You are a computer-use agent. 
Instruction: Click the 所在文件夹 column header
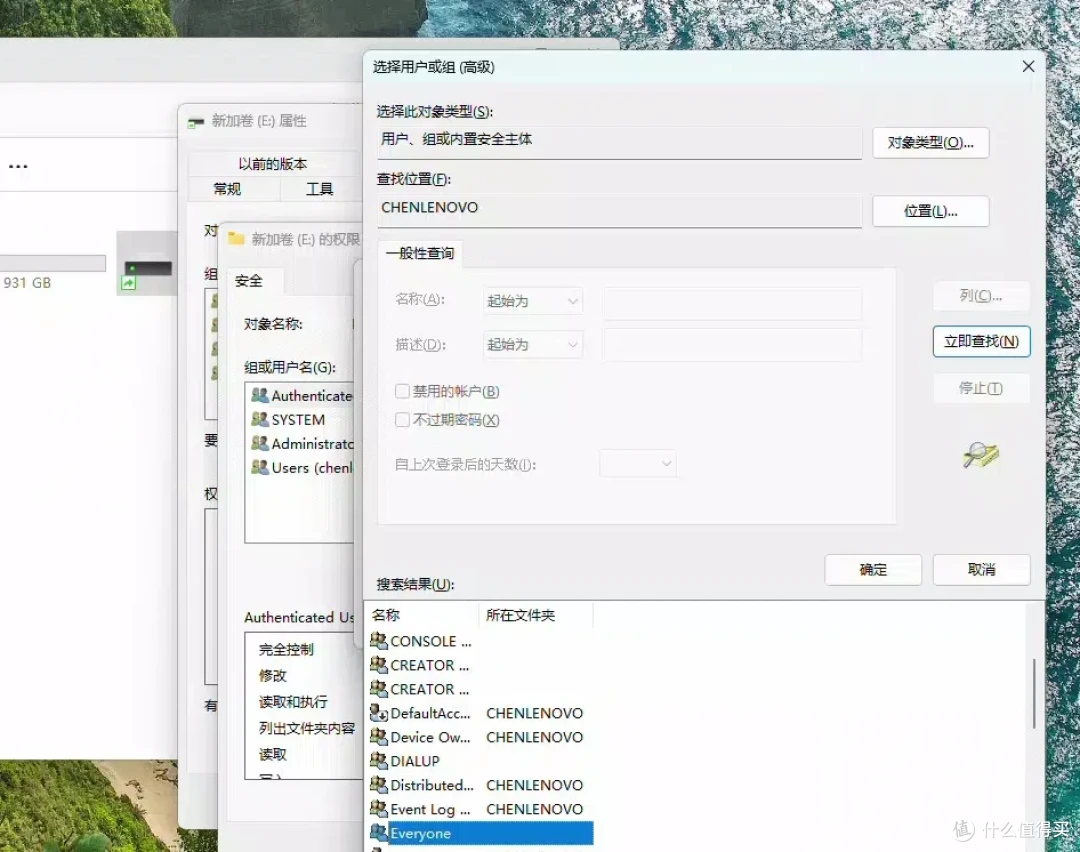point(535,615)
